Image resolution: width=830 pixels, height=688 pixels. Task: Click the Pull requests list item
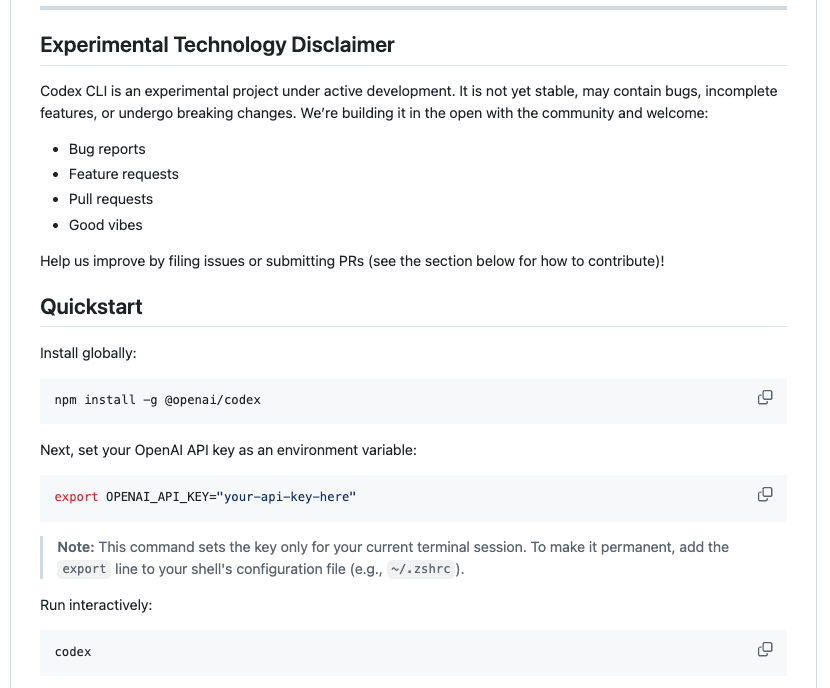click(111, 199)
